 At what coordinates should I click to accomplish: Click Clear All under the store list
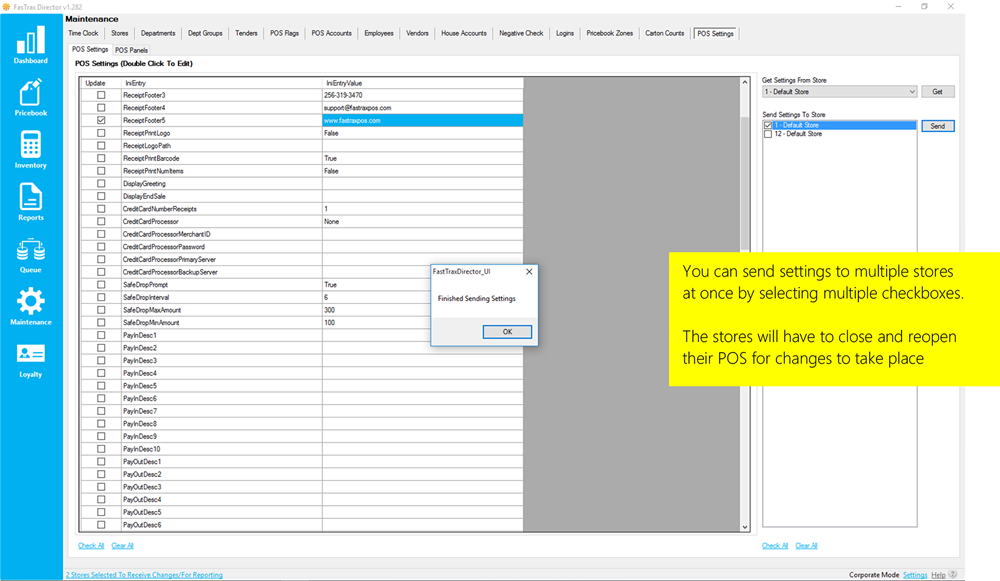point(806,546)
